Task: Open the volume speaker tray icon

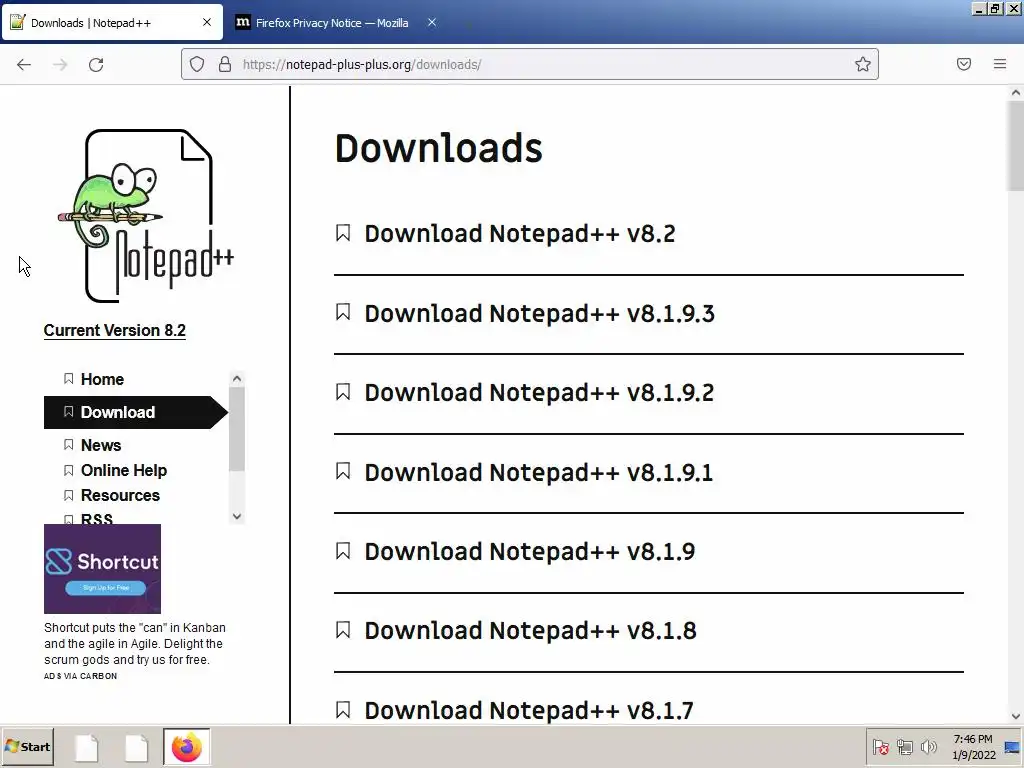Action: (928, 746)
